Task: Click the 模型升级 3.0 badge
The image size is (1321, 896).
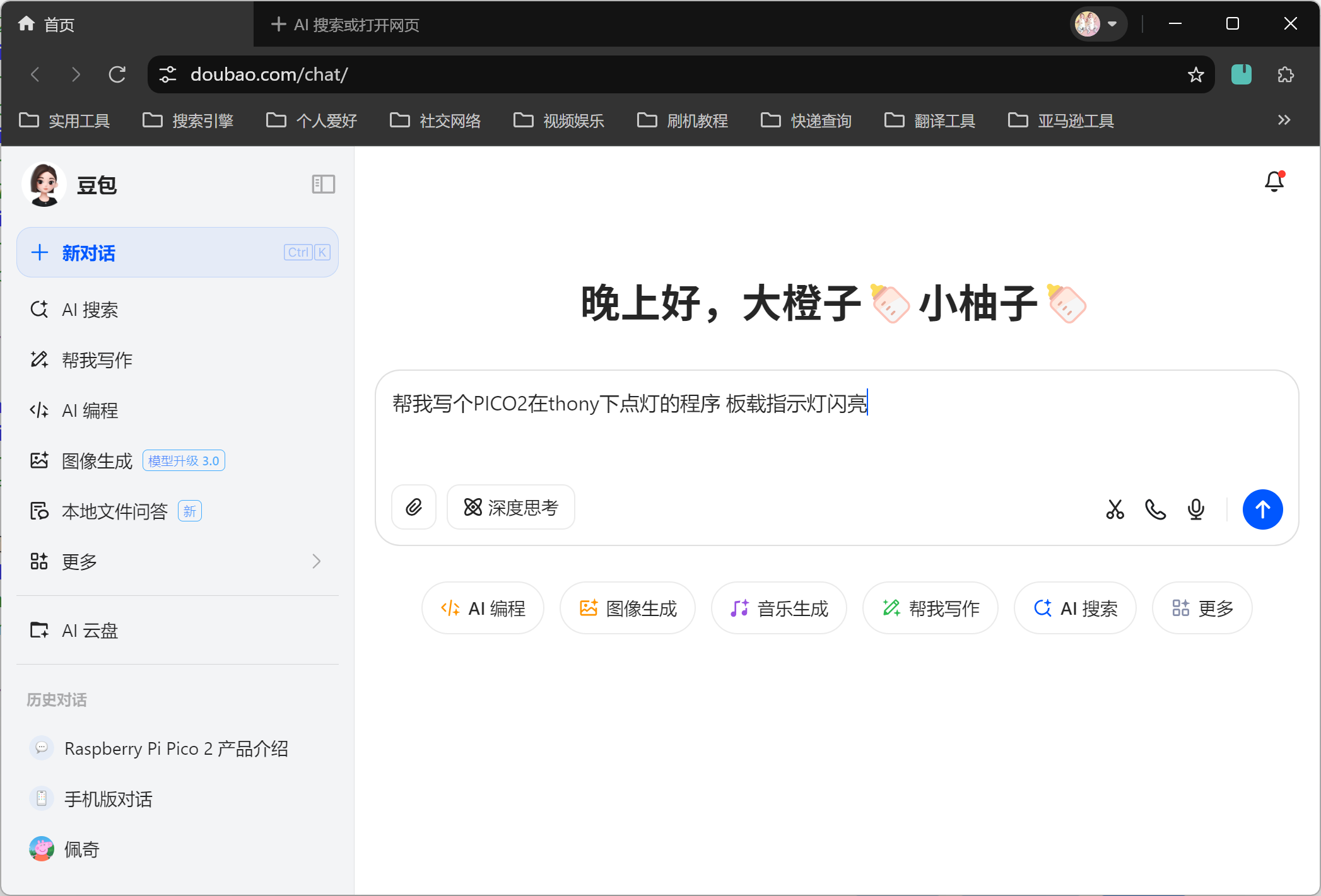Action: point(184,461)
